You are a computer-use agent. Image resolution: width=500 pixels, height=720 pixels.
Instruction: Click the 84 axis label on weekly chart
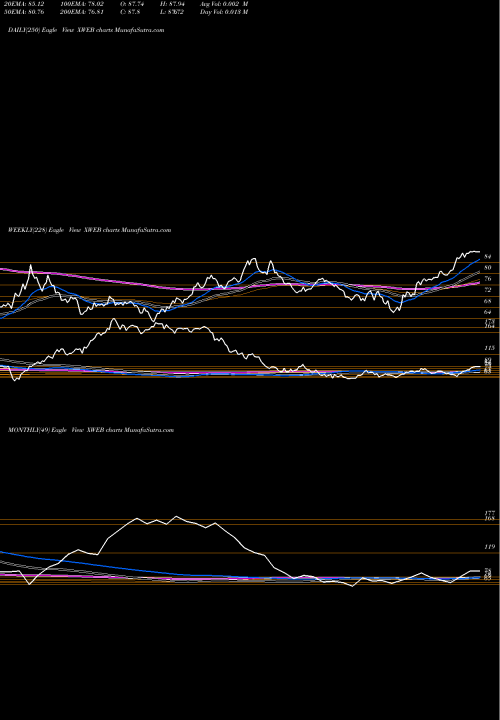(x=488, y=256)
